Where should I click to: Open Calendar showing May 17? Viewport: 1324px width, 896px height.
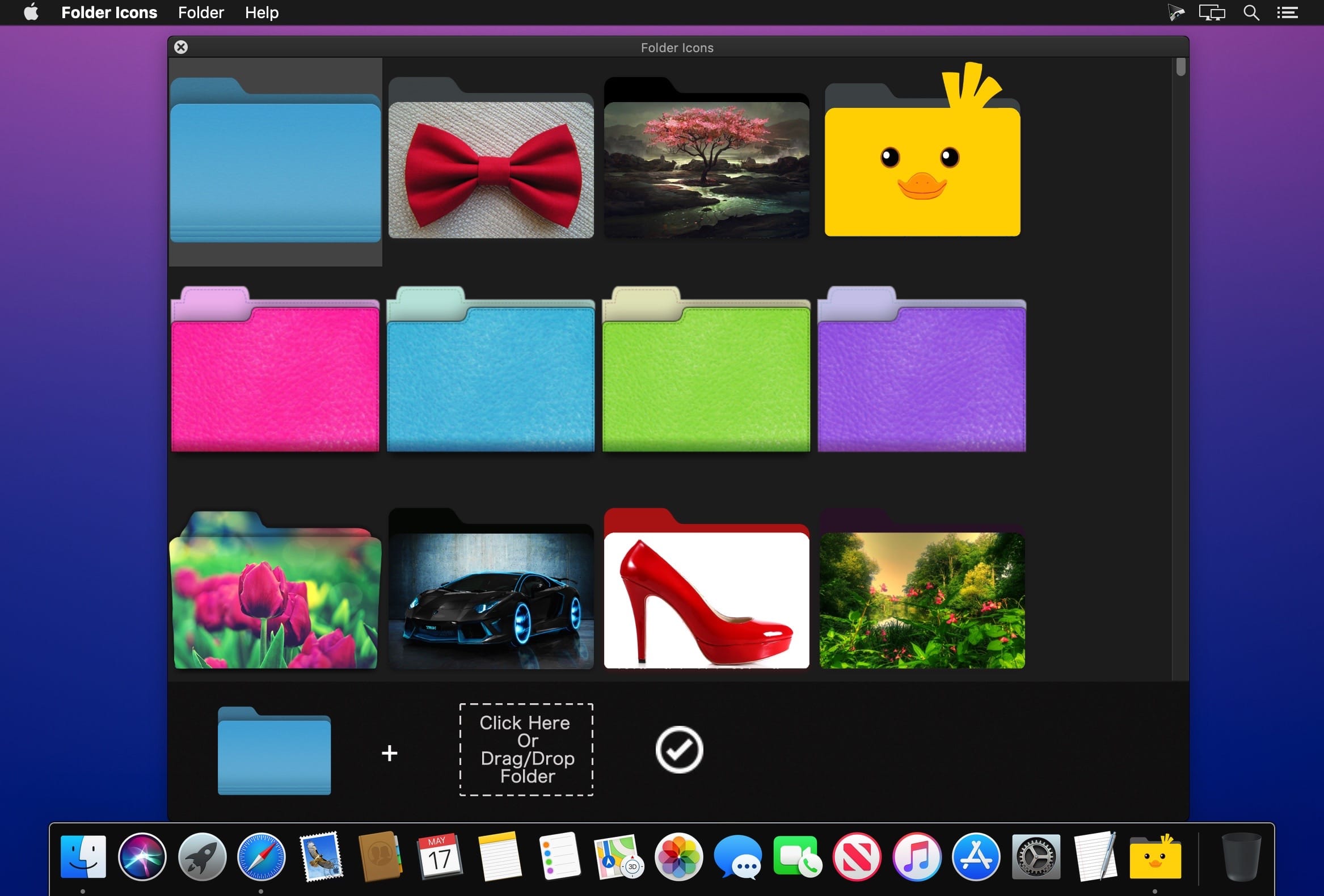coord(439,857)
